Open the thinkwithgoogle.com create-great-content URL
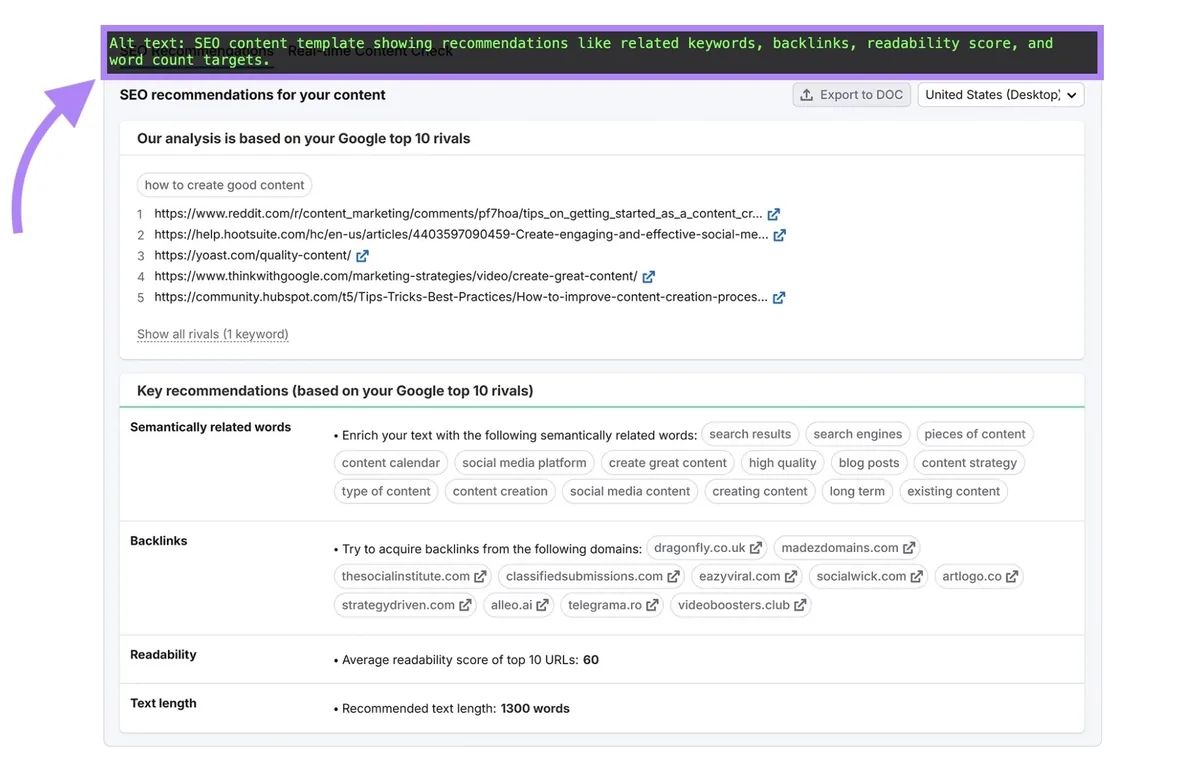This screenshot has width=1200, height=768. (x=396, y=277)
